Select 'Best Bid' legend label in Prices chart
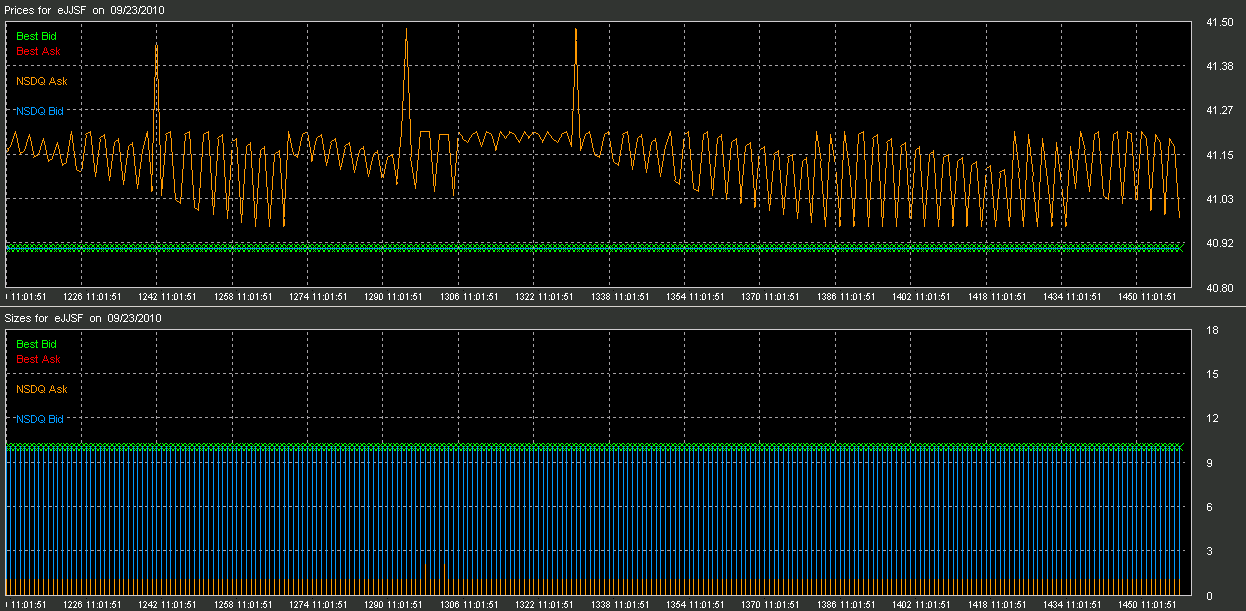Viewport: 1246px width, 611px height. point(36,36)
